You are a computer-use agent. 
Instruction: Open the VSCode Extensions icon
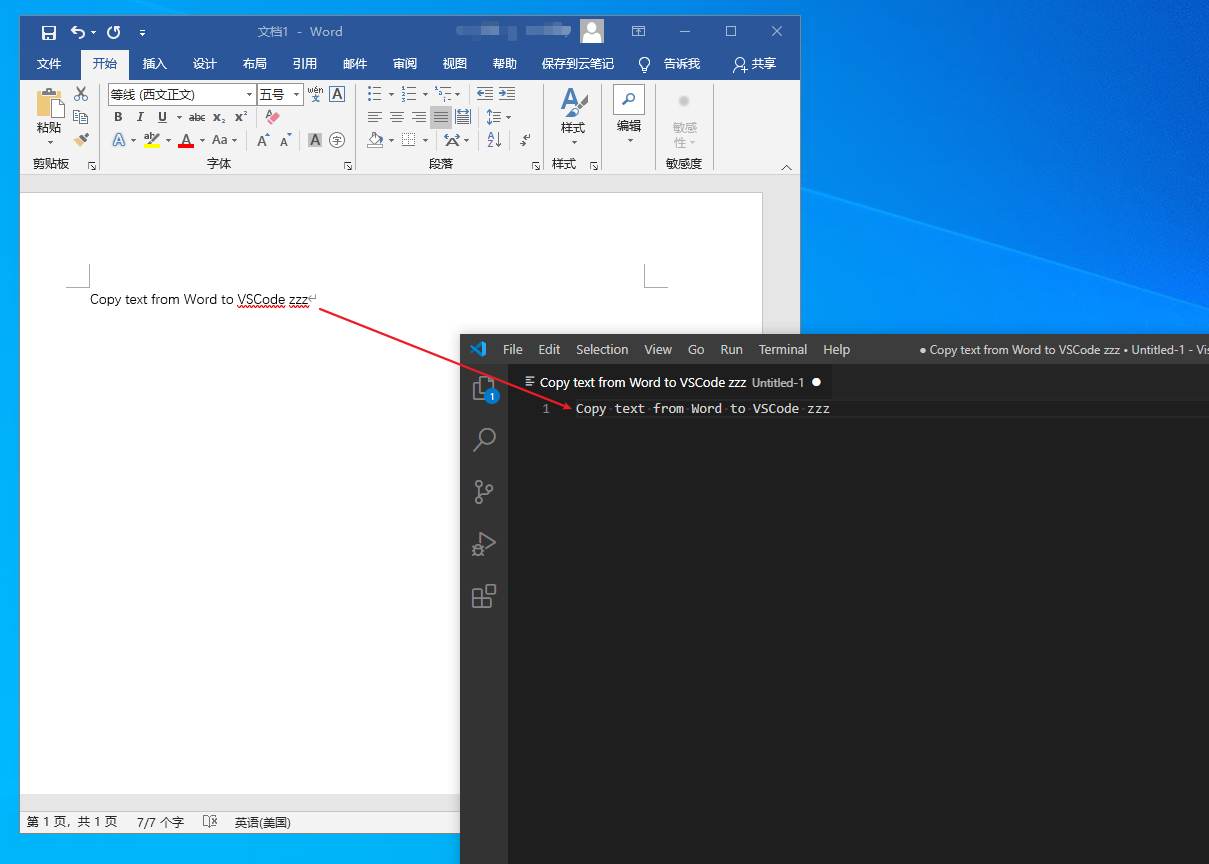coord(484,596)
